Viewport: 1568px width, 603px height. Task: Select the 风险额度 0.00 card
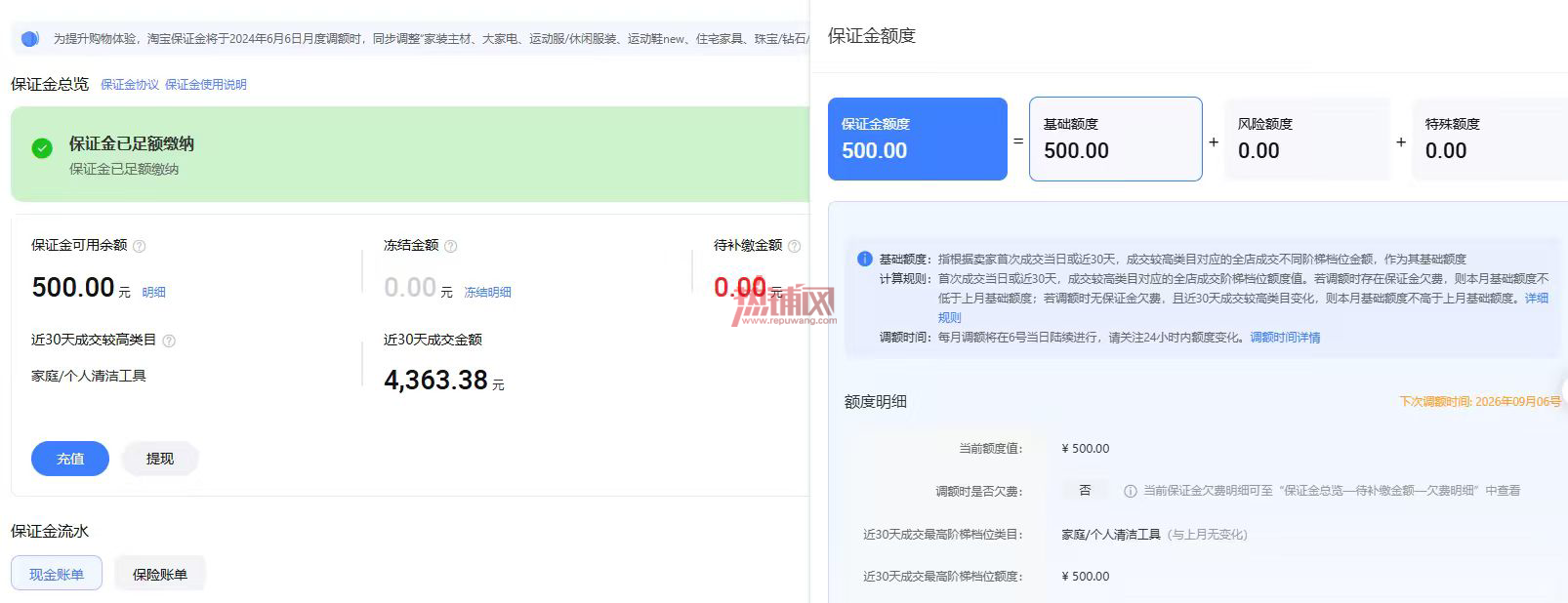point(1306,139)
